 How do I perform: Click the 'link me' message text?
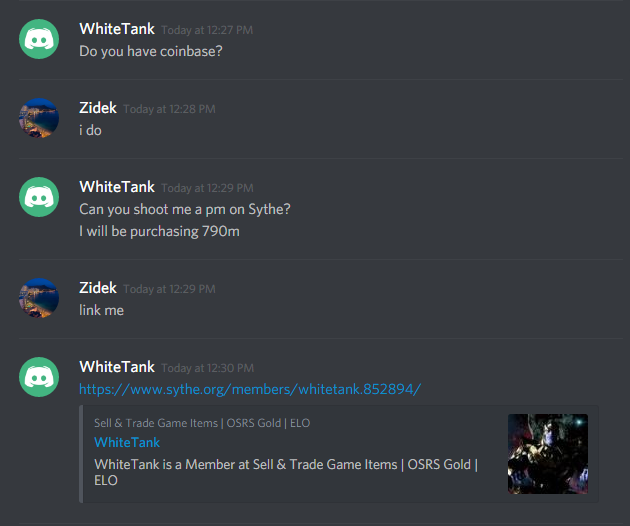click(101, 310)
